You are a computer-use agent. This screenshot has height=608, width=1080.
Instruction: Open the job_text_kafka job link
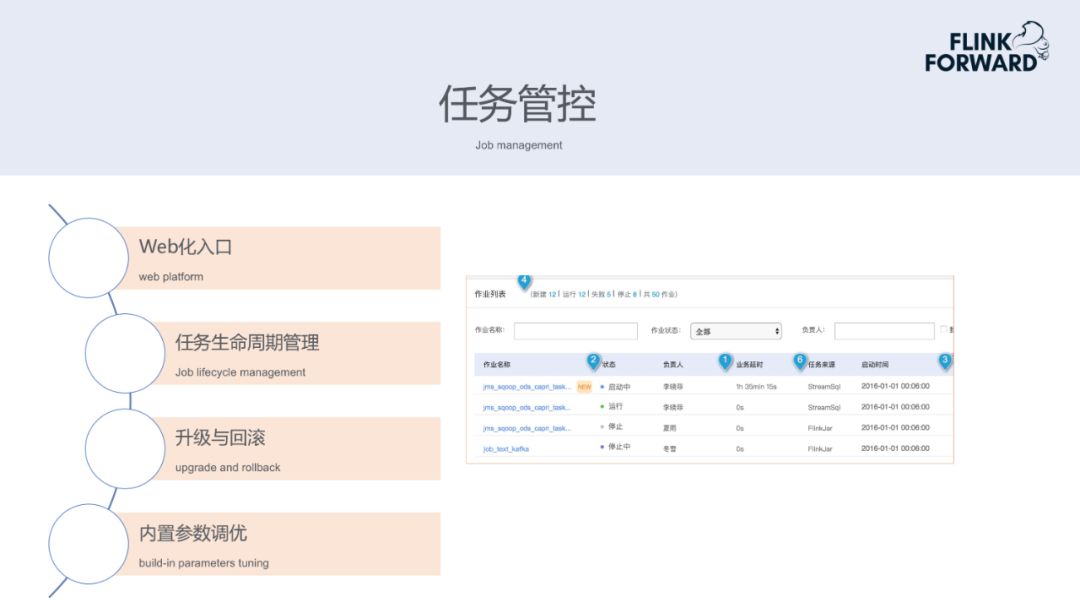click(x=506, y=449)
